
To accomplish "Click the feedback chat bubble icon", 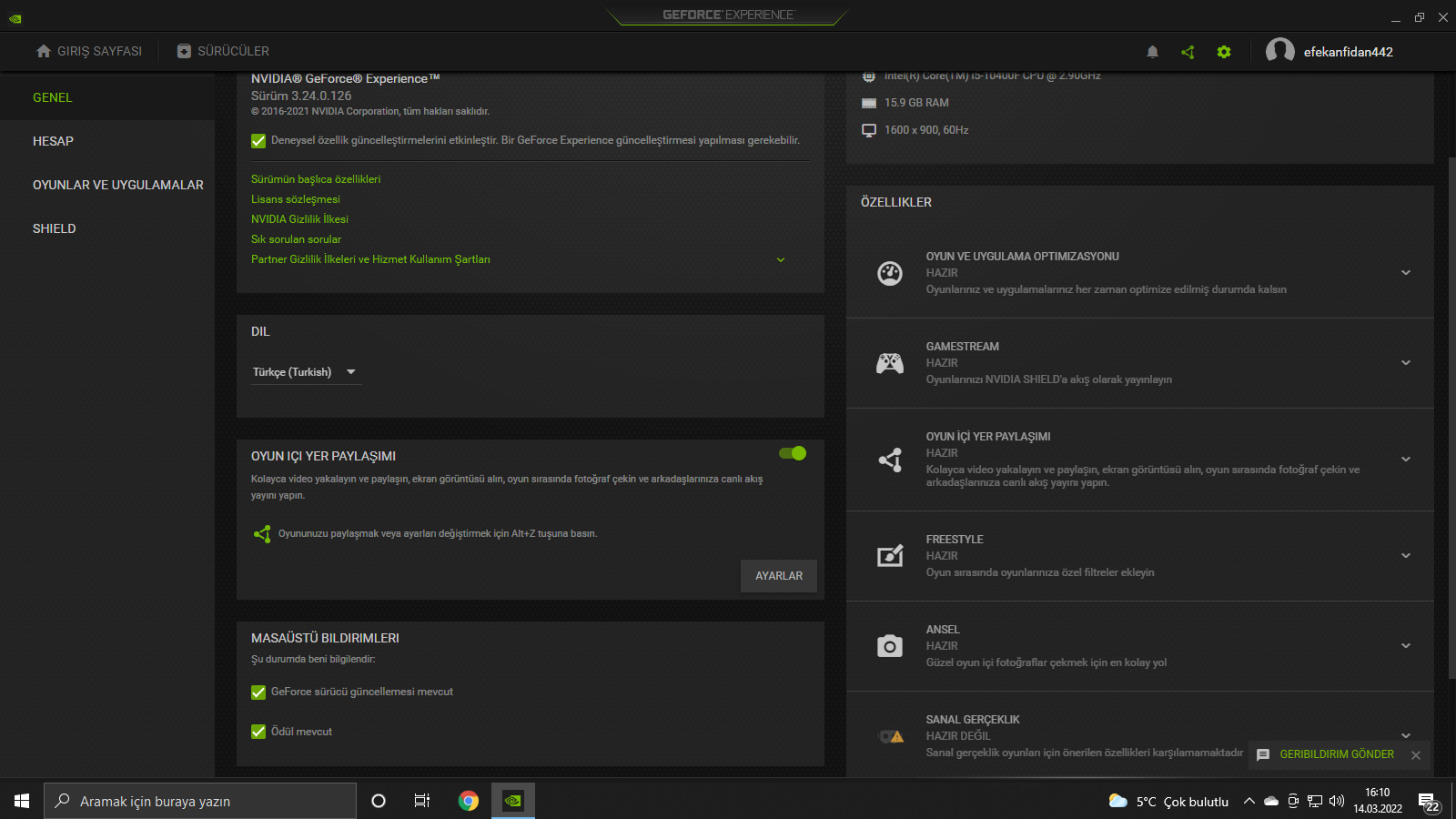I will 1263,754.
